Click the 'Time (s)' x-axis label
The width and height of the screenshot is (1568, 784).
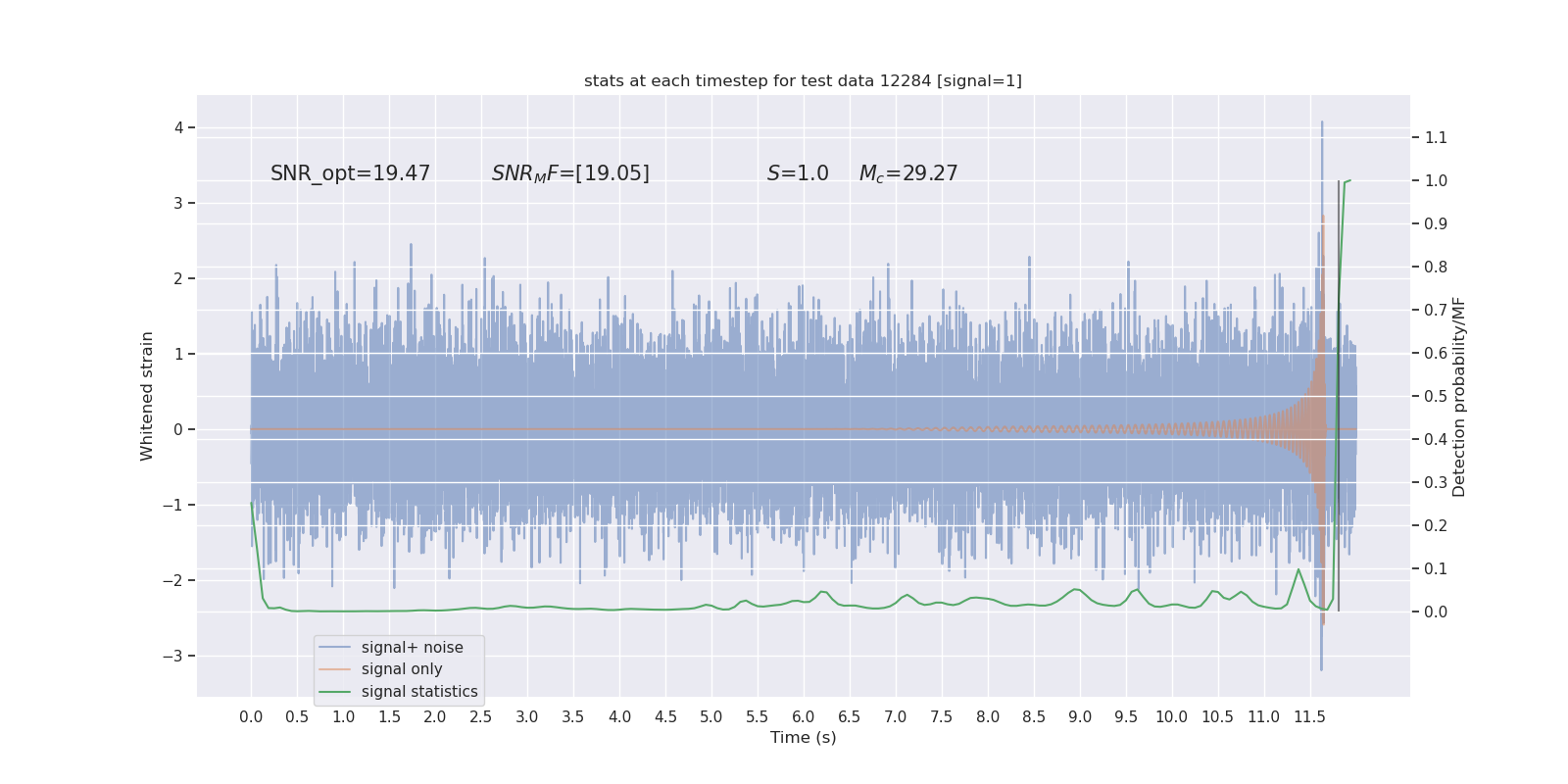point(803,737)
